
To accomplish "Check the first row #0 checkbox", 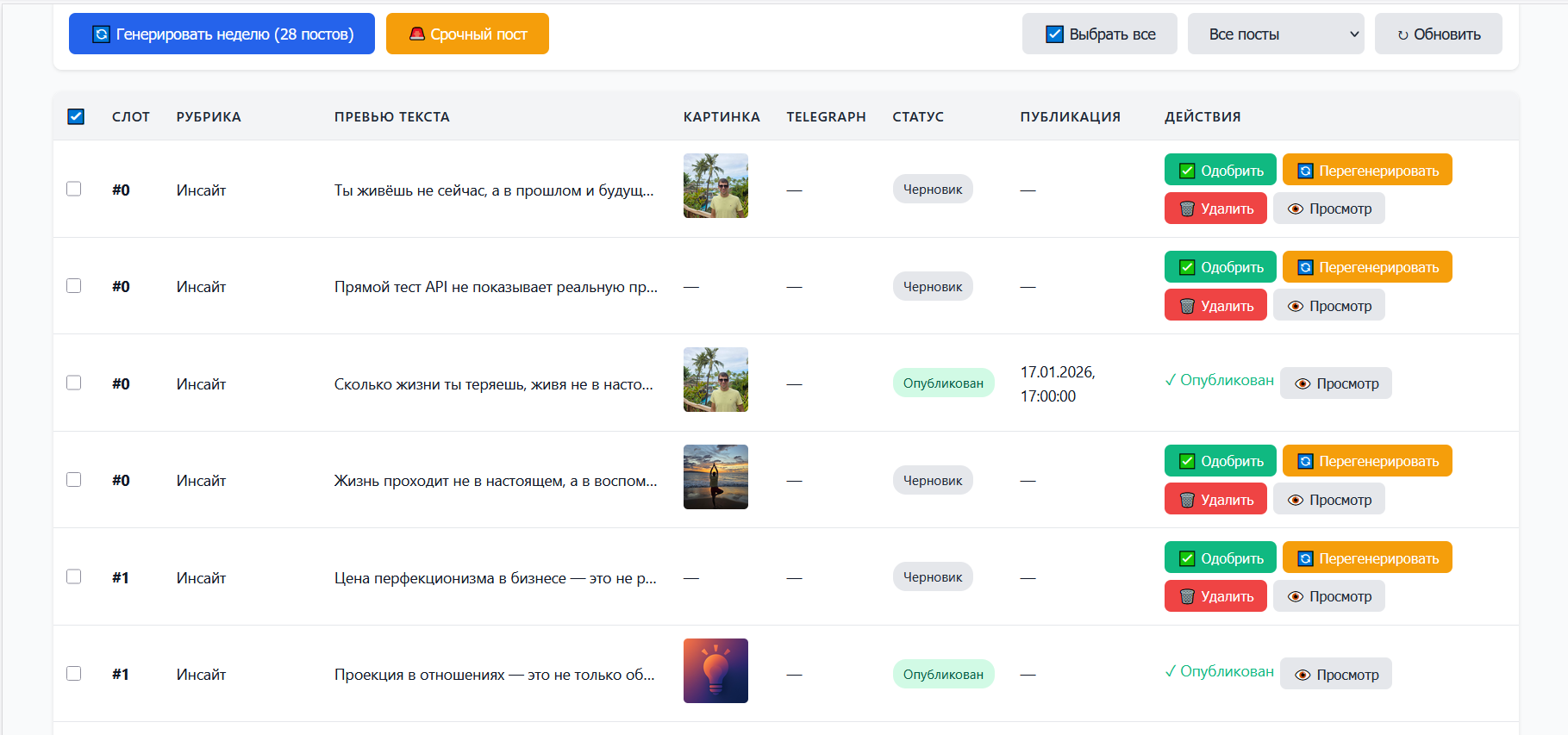I will tap(74, 189).
